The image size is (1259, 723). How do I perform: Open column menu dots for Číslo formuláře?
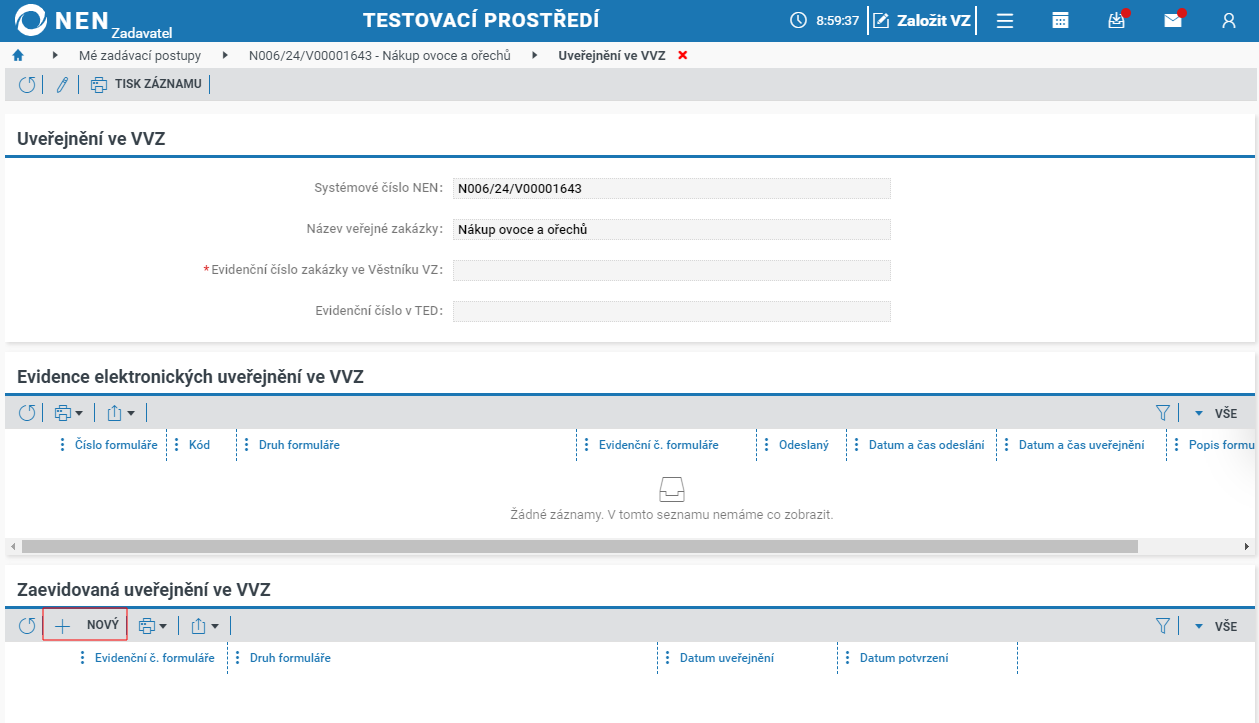[63, 445]
